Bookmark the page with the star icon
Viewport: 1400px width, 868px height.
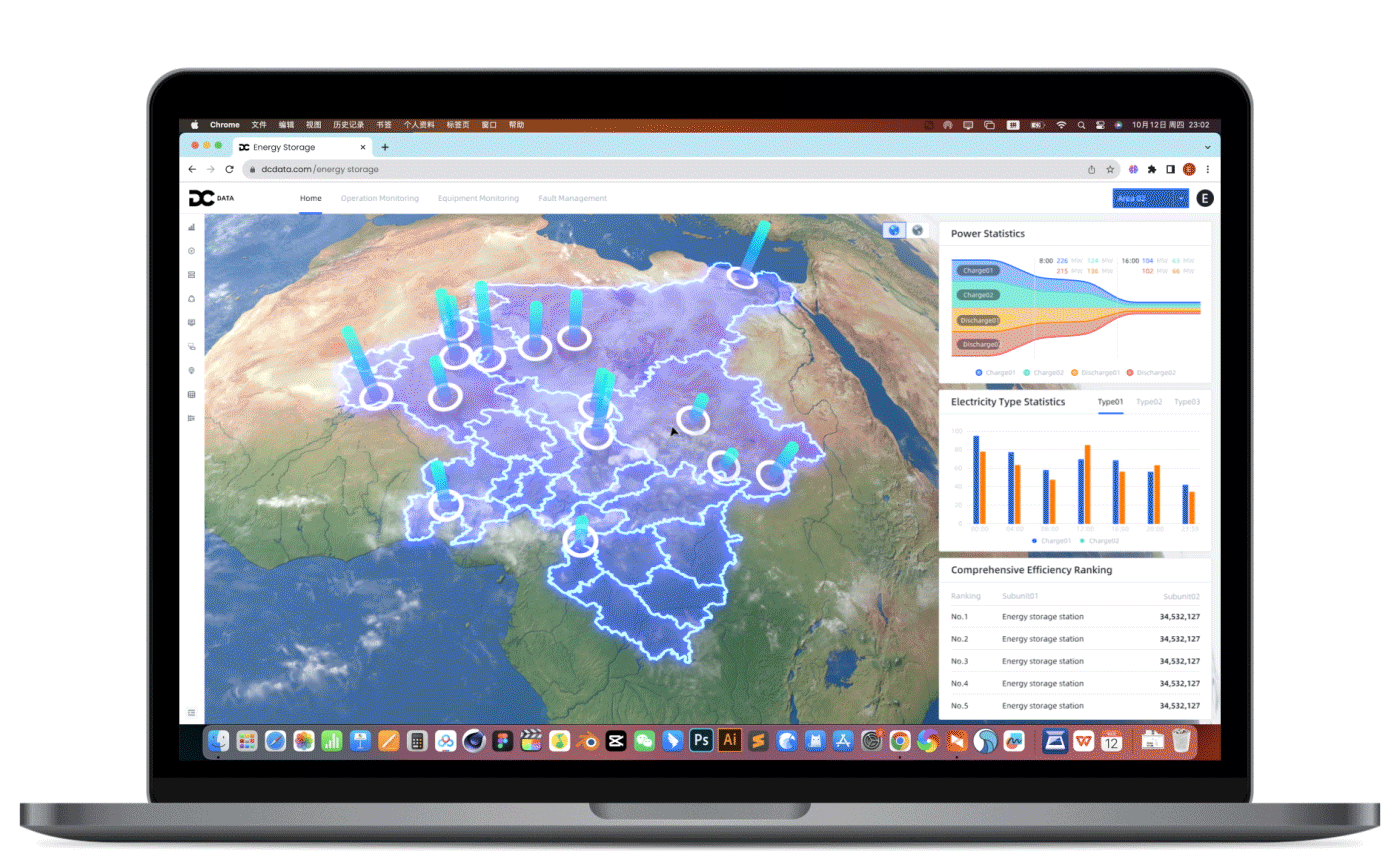point(1109,169)
